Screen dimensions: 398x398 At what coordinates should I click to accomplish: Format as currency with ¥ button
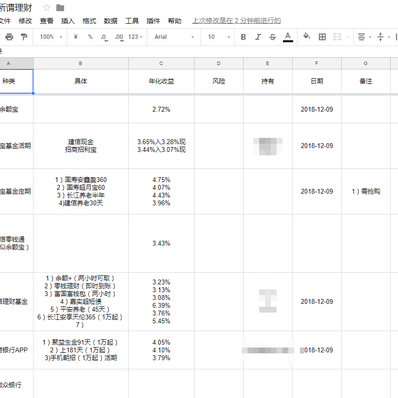click(76, 37)
